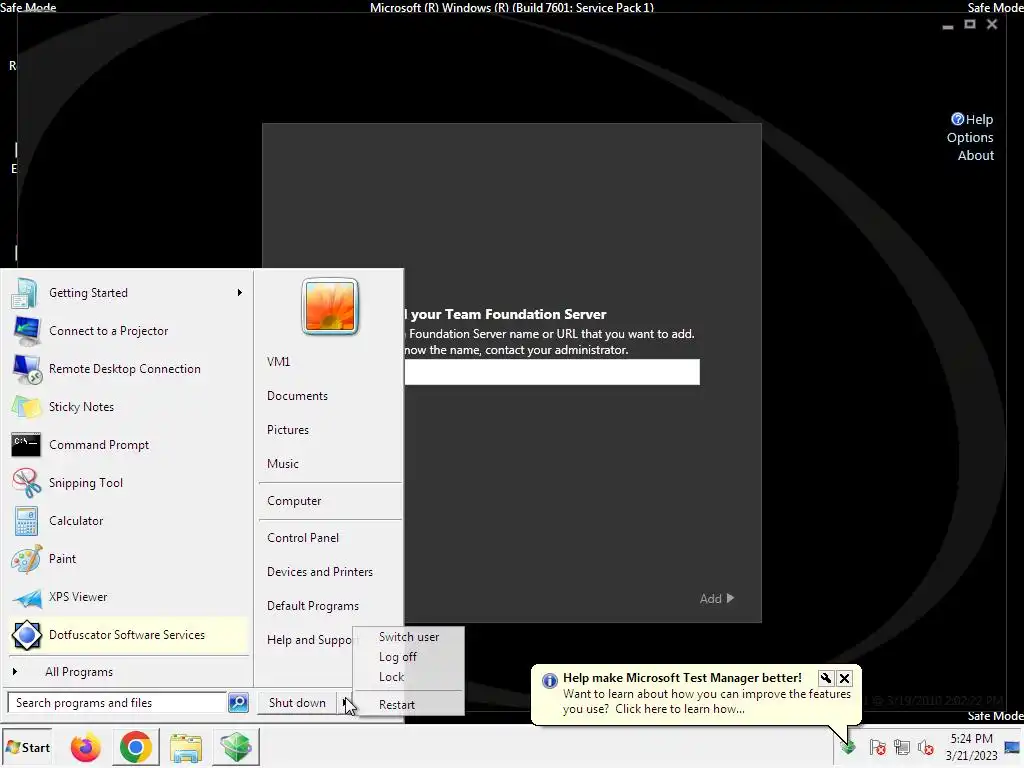Open Help and Support
Image resolution: width=1024 pixels, height=768 pixels.
tap(309, 640)
